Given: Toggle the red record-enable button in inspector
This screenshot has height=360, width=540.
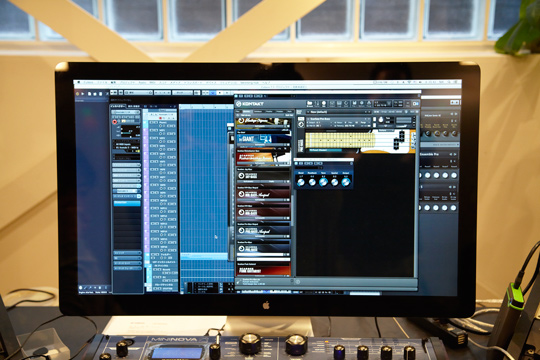Looking at the screenshot, I should coord(115,122).
